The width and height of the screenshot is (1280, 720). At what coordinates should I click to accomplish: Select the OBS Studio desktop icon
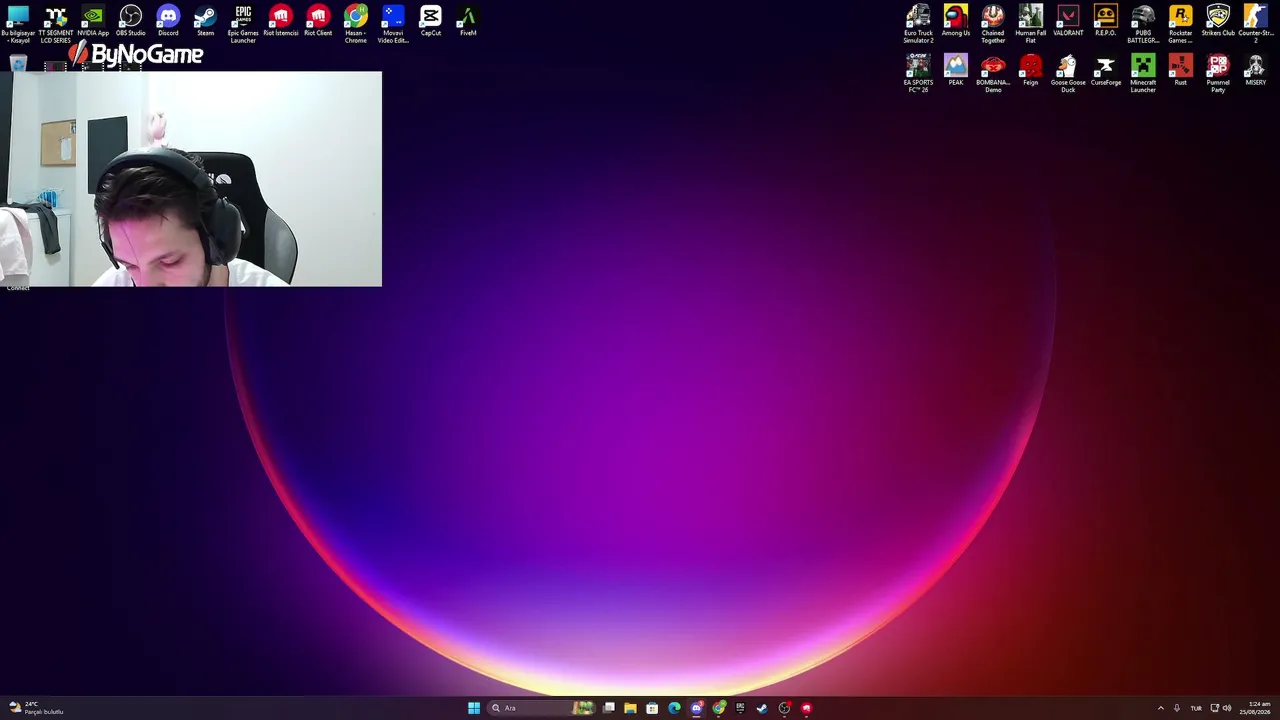[x=131, y=21]
